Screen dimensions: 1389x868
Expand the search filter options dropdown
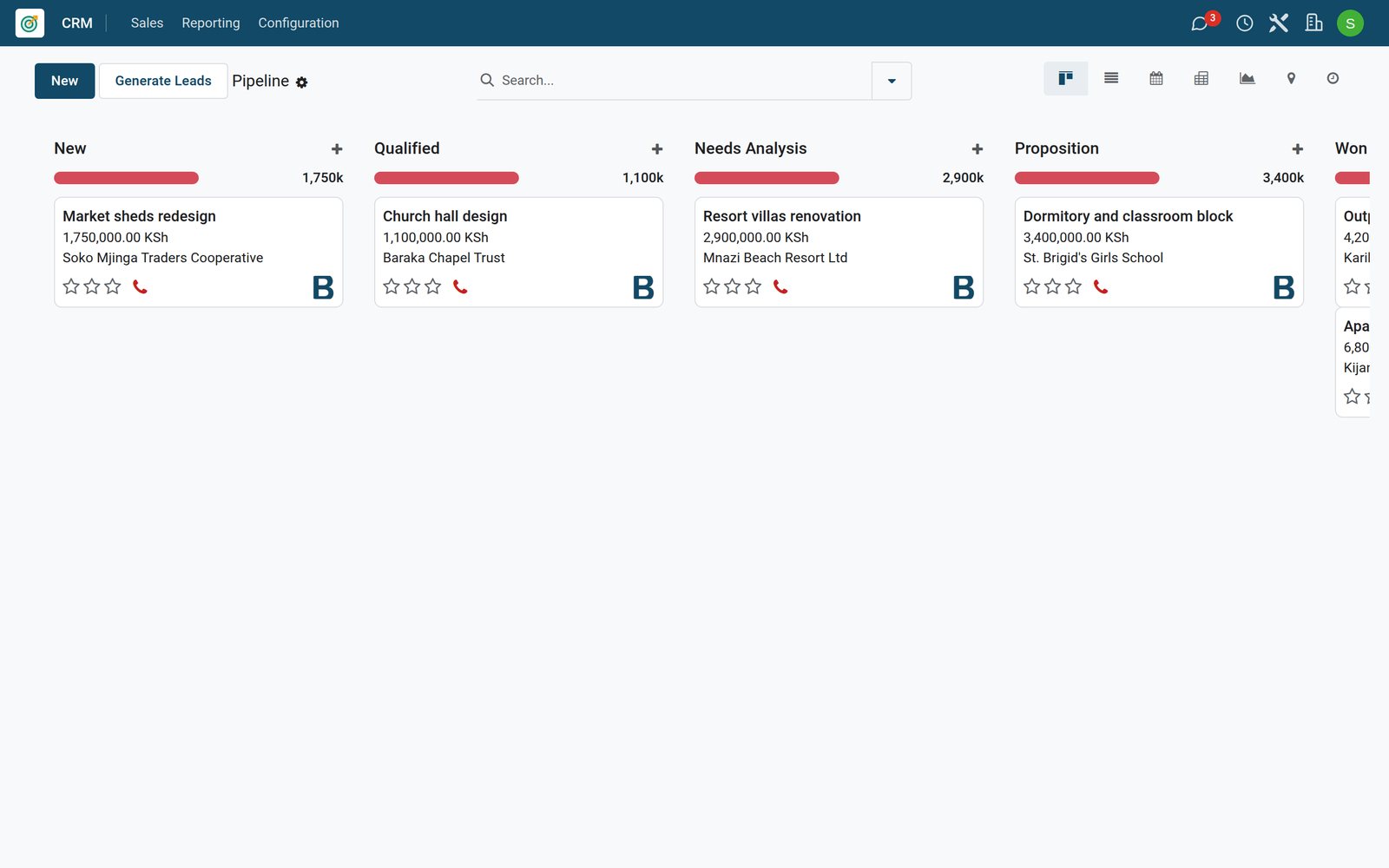pos(892,81)
